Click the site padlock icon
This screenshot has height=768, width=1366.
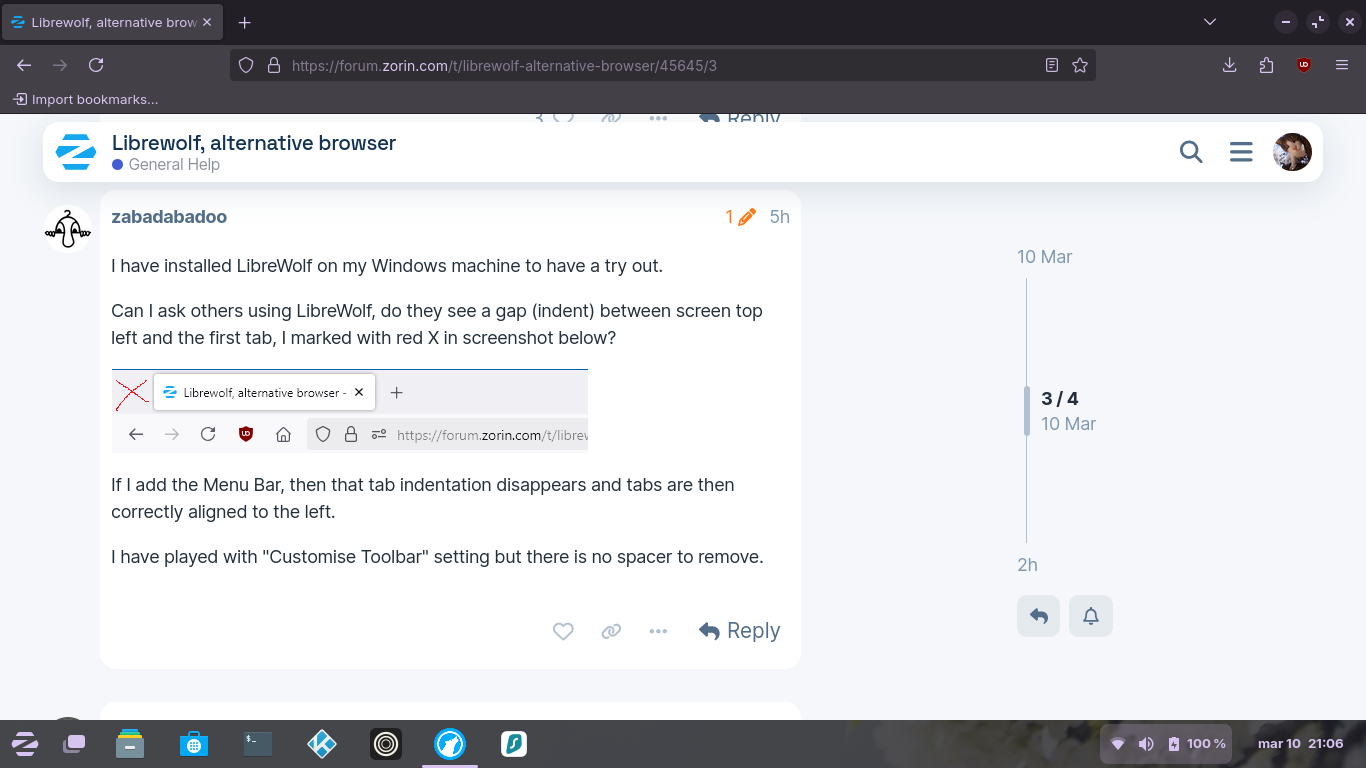point(273,65)
